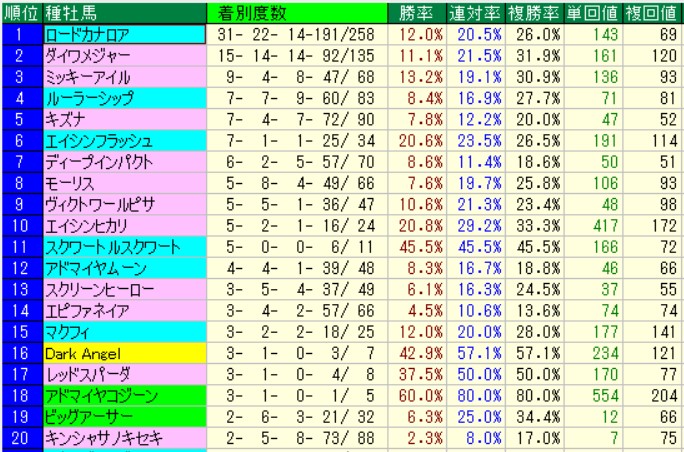The height and width of the screenshot is (452, 684).
Task: Sort by the 連対率 column header
Action: tap(475, 13)
